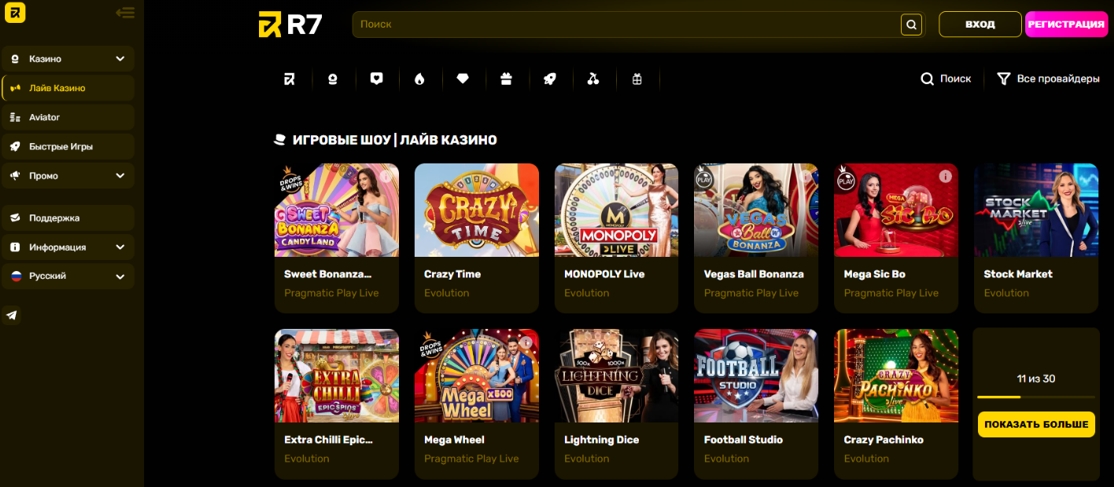Select the heart bubble favorites category icon
Screen dimensions: 1114x487
pyautogui.click(x=377, y=79)
